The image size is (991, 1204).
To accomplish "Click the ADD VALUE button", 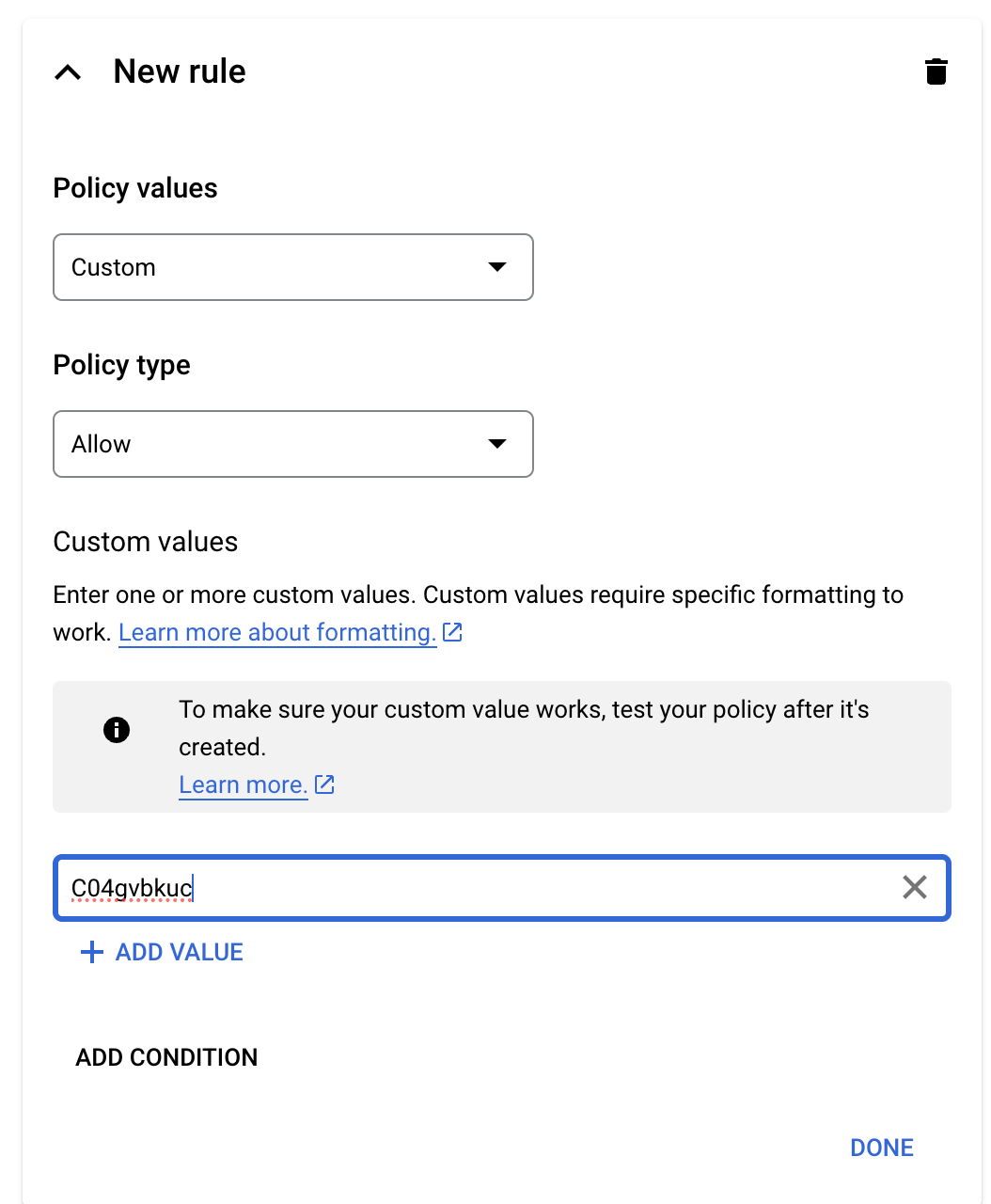I will (162, 952).
